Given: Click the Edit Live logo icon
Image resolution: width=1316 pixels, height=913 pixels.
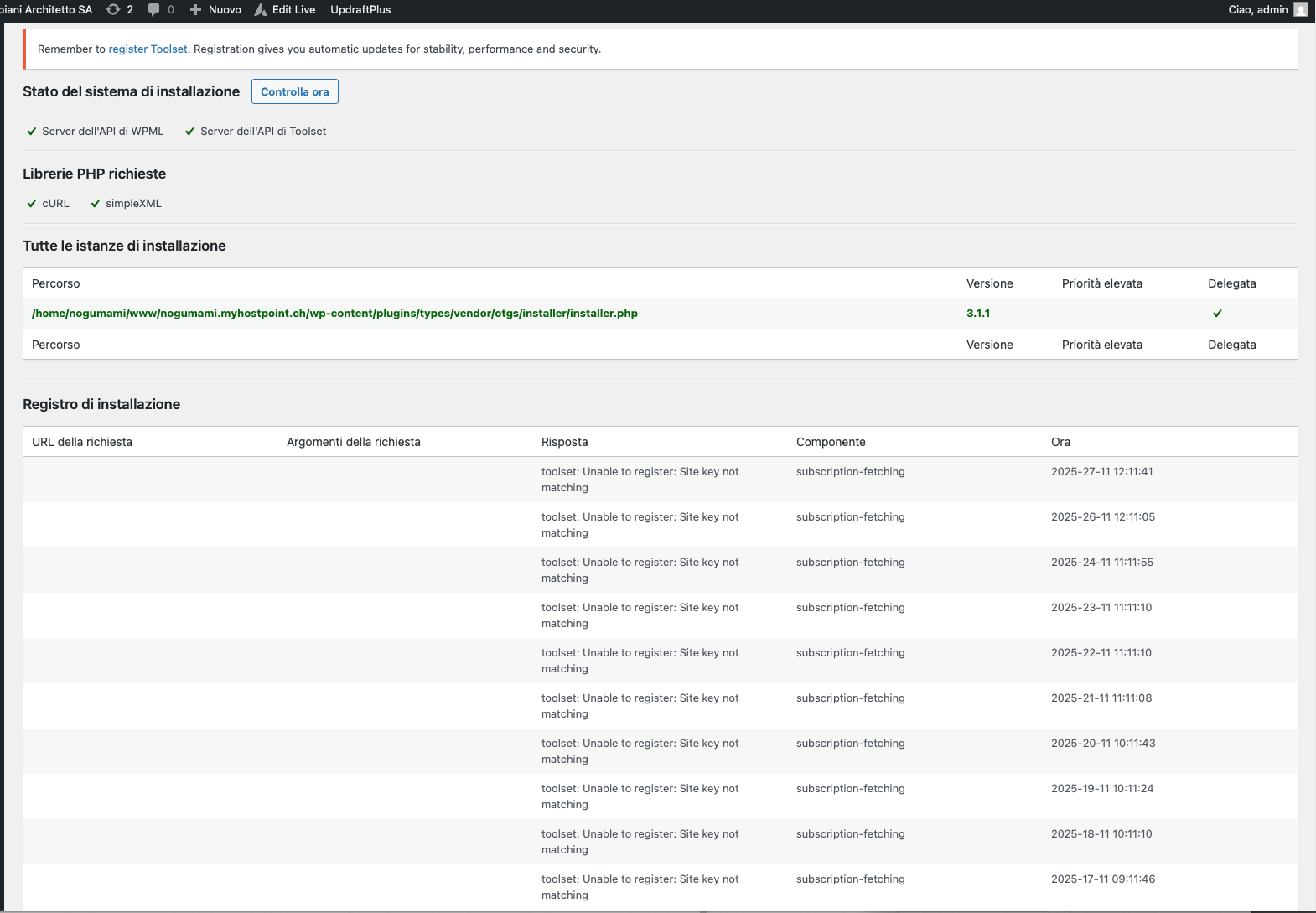Looking at the screenshot, I should click(261, 10).
